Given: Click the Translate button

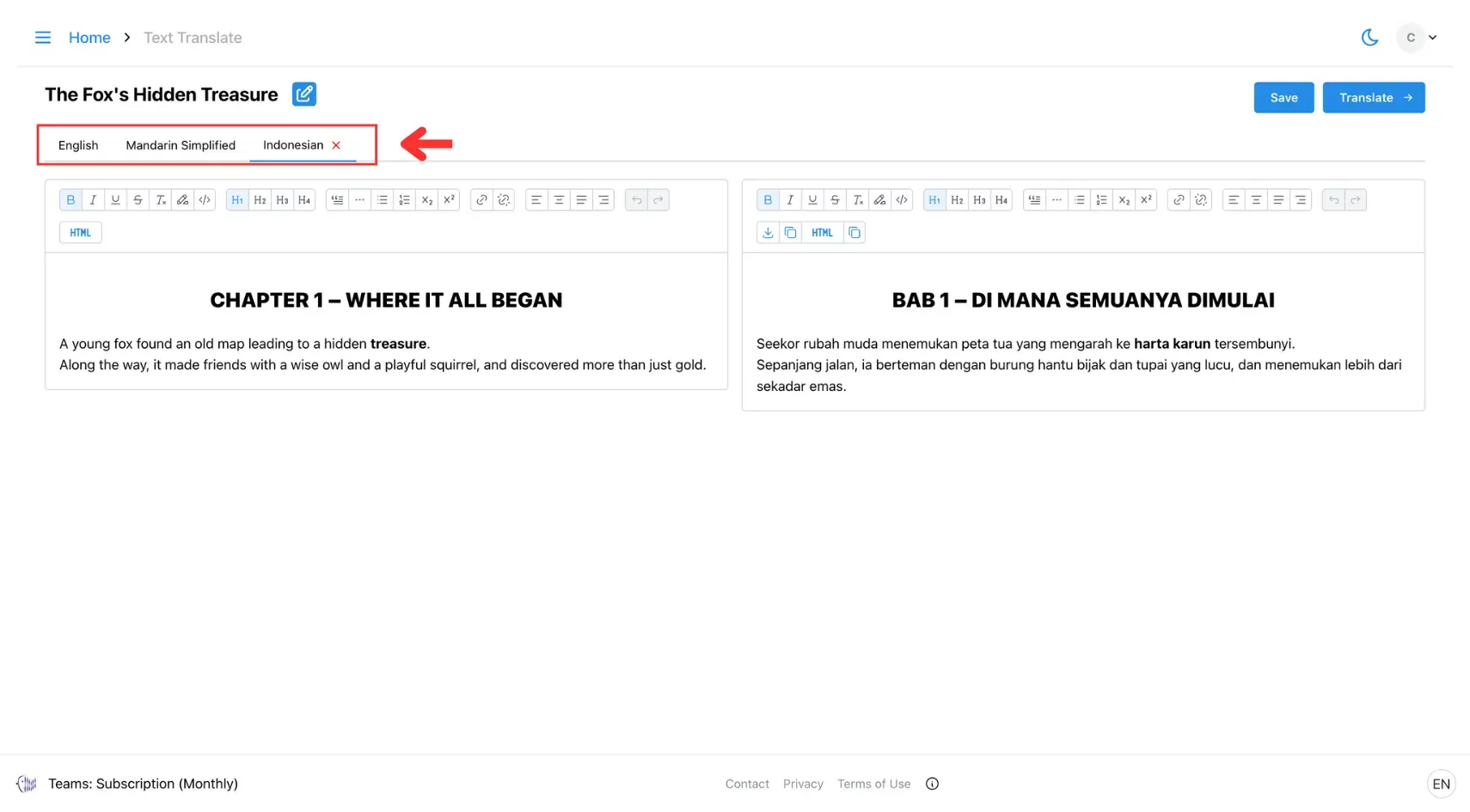Looking at the screenshot, I should pyautogui.click(x=1374, y=98).
